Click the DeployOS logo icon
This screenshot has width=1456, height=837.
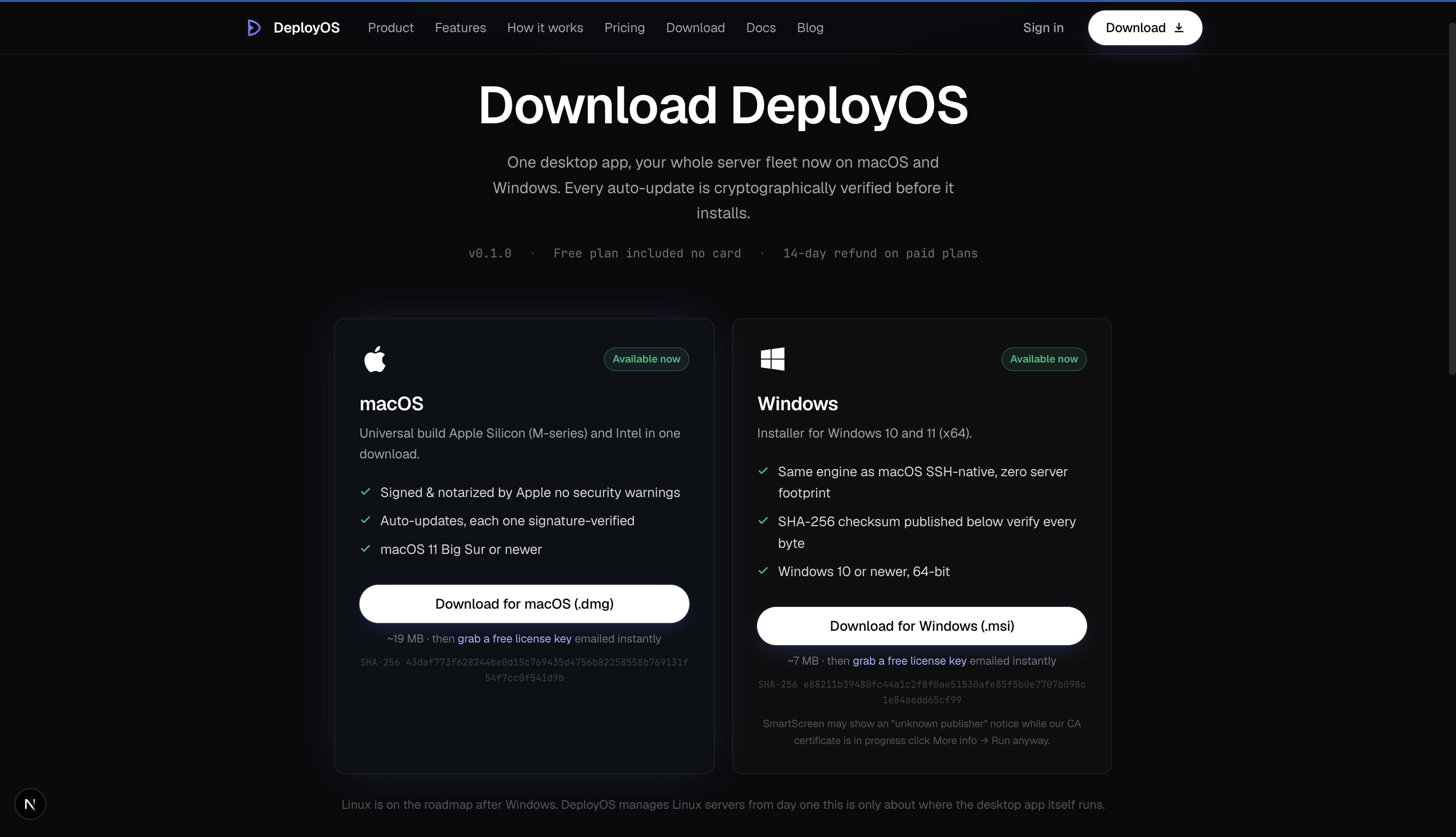pyautogui.click(x=254, y=28)
